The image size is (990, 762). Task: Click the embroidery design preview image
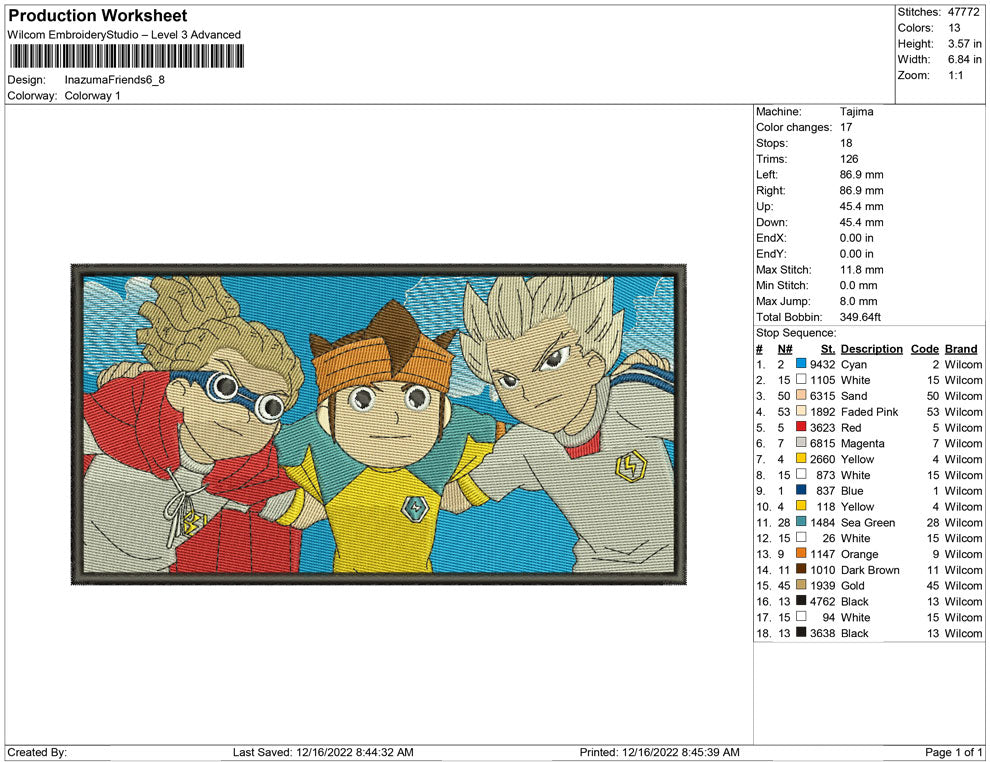point(379,424)
